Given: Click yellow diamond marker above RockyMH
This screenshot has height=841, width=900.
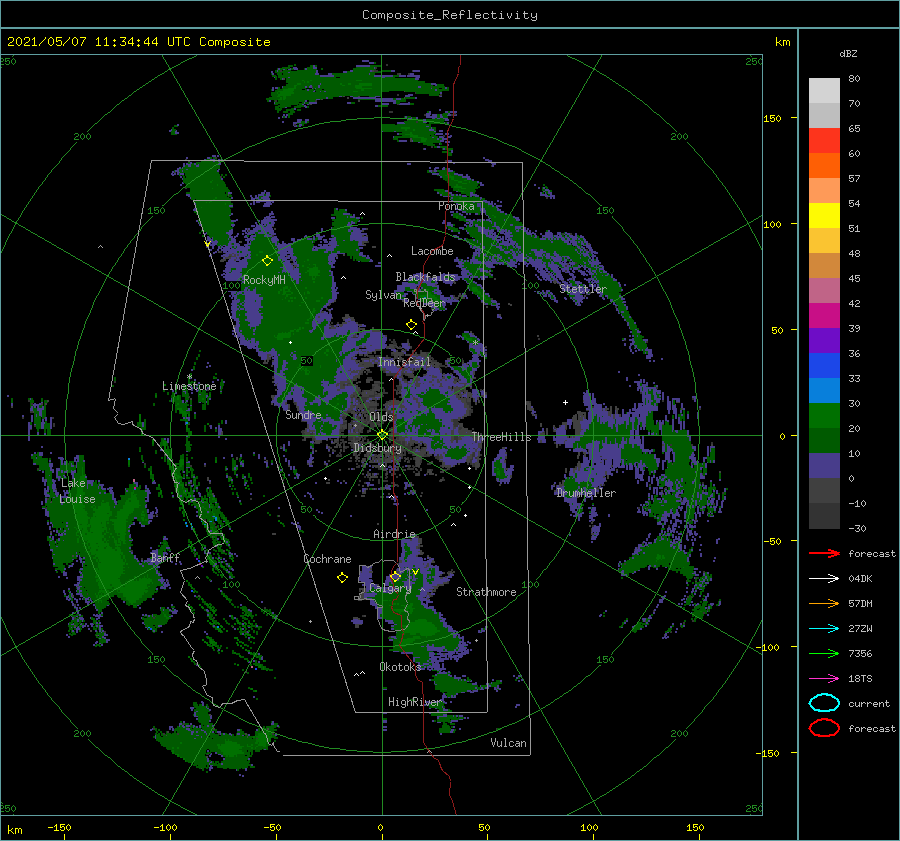Looking at the screenshot, I should click(x=267, y=261).
